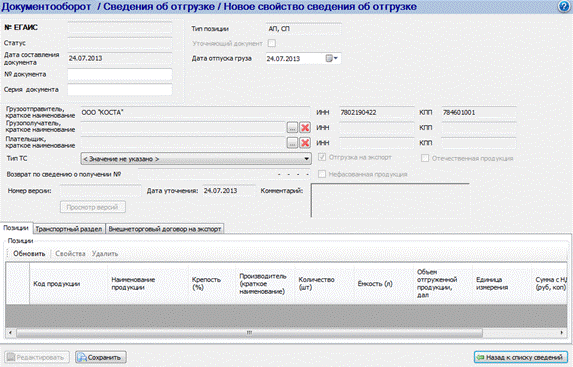Click the horizontal scrollbar thumb in table
Screen dimensions: 573x367
pyautogui.click(x=249, y=333)
